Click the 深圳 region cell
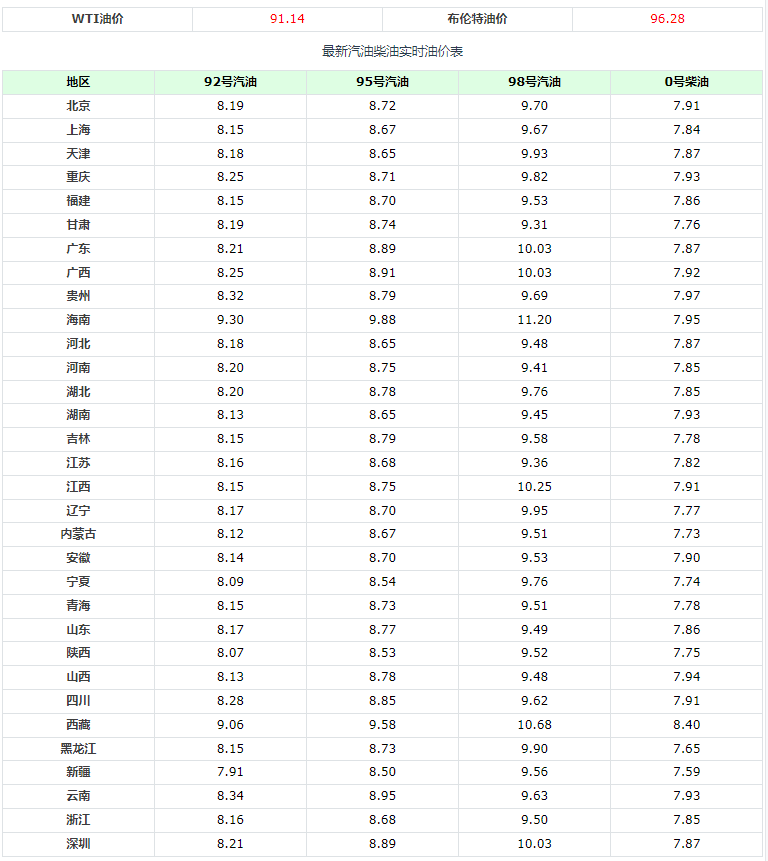This screenshot has height=861, width=768. [78, 844]
